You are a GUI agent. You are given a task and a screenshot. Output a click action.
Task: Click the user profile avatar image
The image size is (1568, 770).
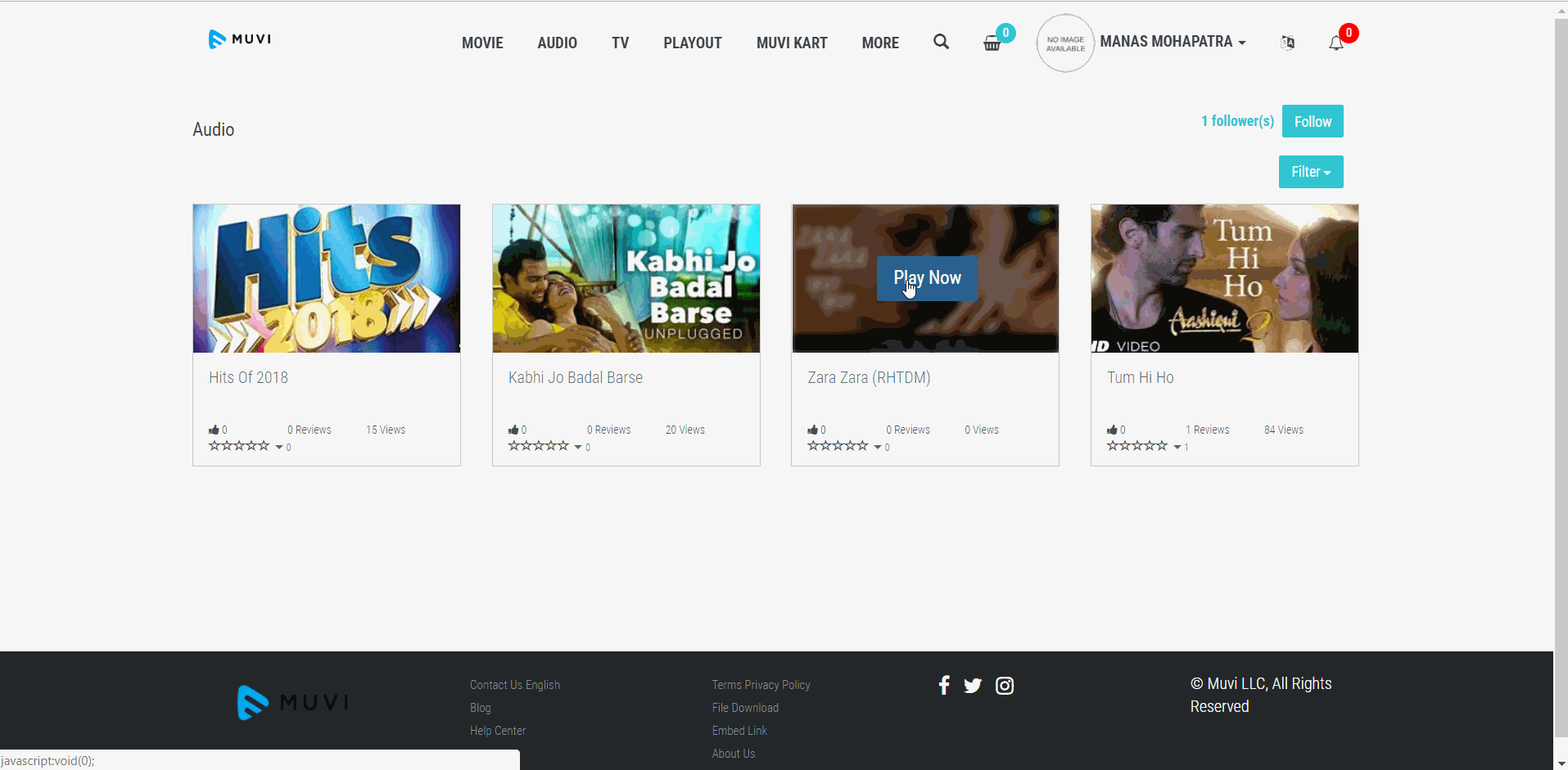click(x=1065, y=43)
